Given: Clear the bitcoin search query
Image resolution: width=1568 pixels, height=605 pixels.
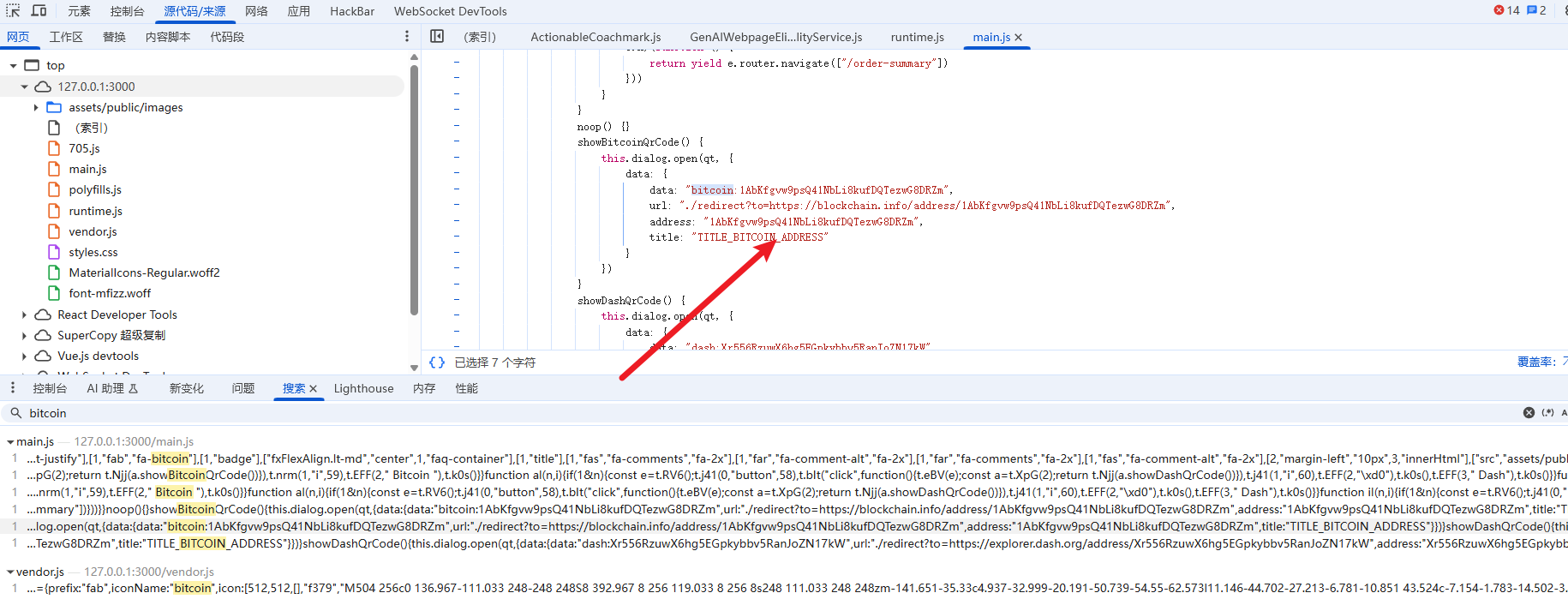Looking at the screenshot, I should coord(1529,412).
